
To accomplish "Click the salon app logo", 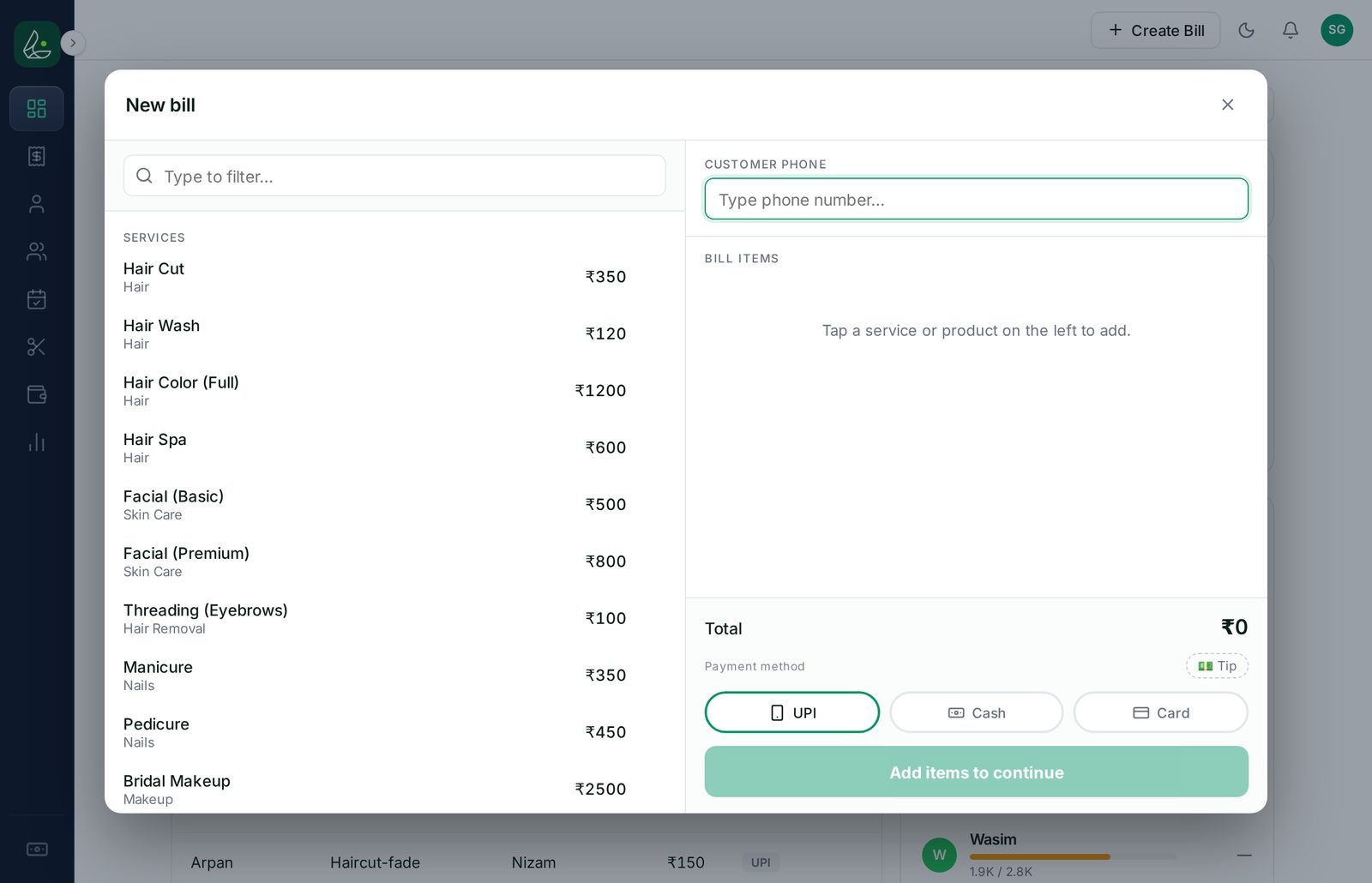I will pyautogui.click(x=37, y=44).
